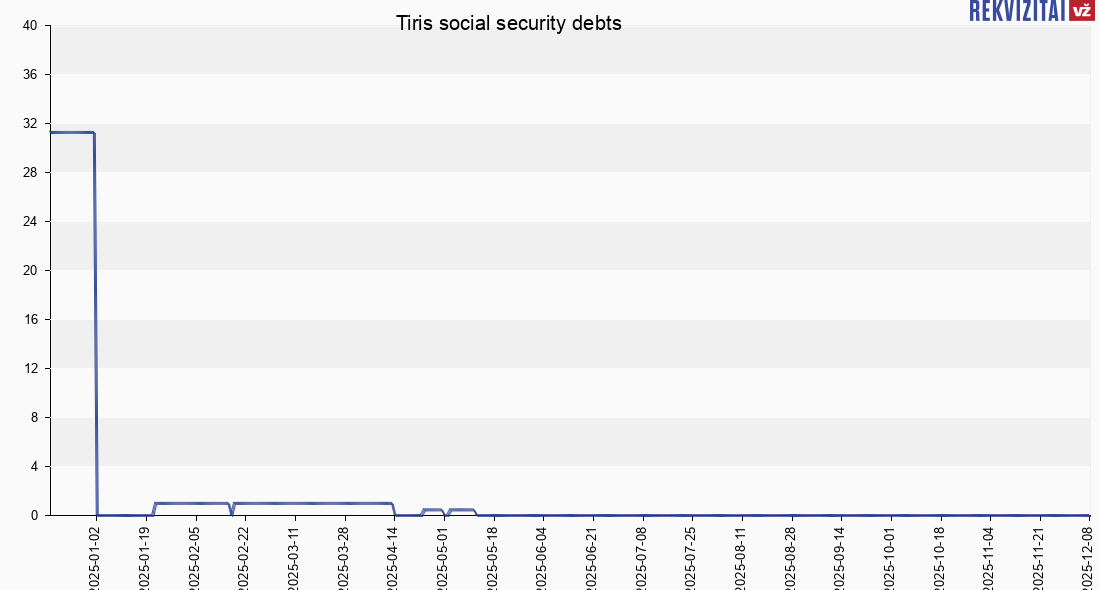
Task: Click the chart title 'Tiris social security debts'
Action: [x=509, y=23]
